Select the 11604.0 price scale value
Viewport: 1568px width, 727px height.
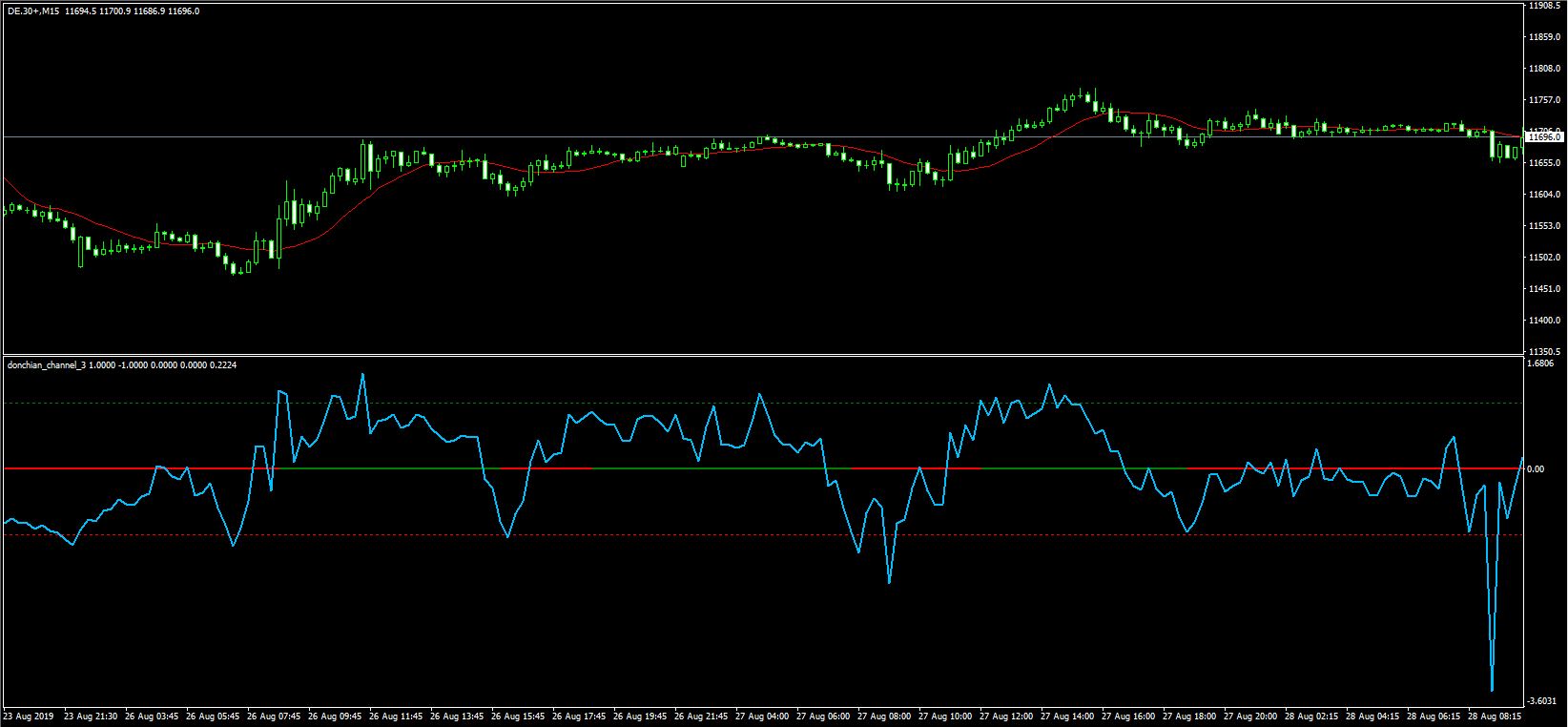coord(1543,195)
